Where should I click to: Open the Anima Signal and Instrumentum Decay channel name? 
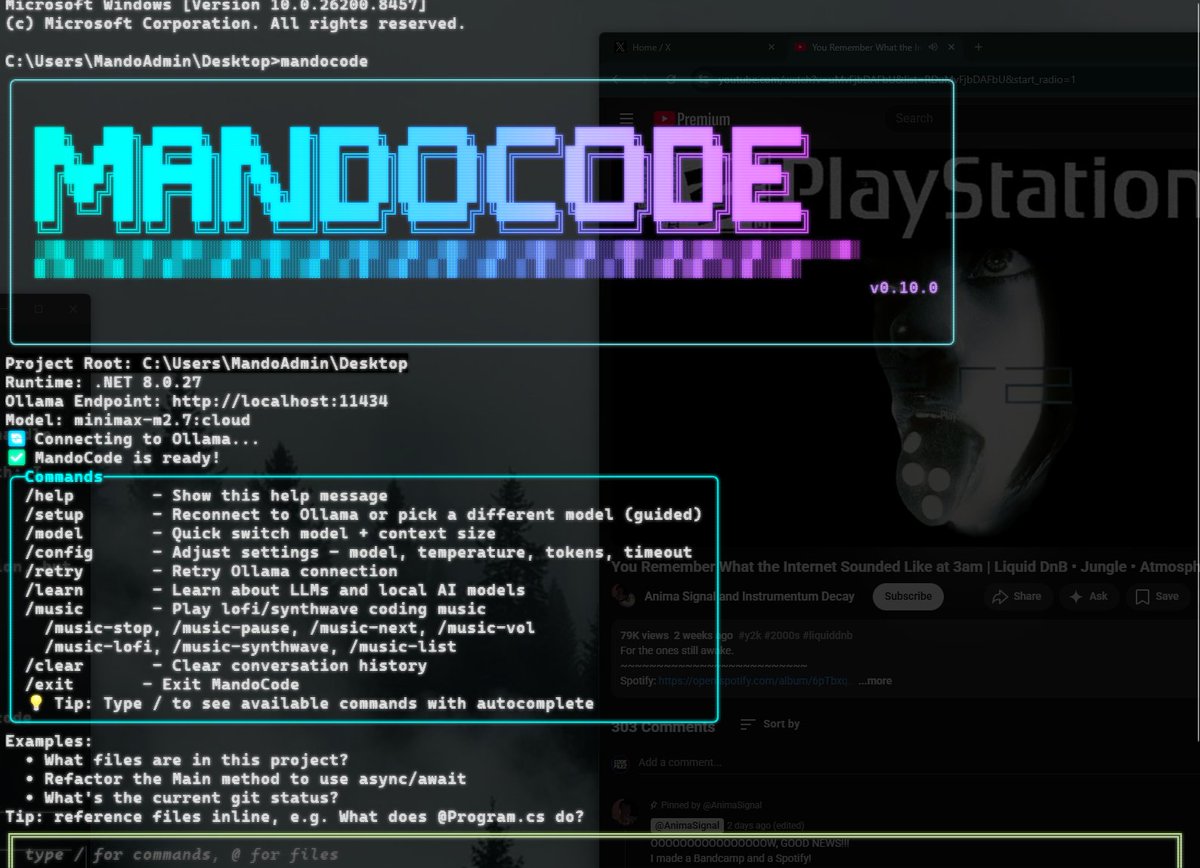pyautogui.click(x=749, y=596)
